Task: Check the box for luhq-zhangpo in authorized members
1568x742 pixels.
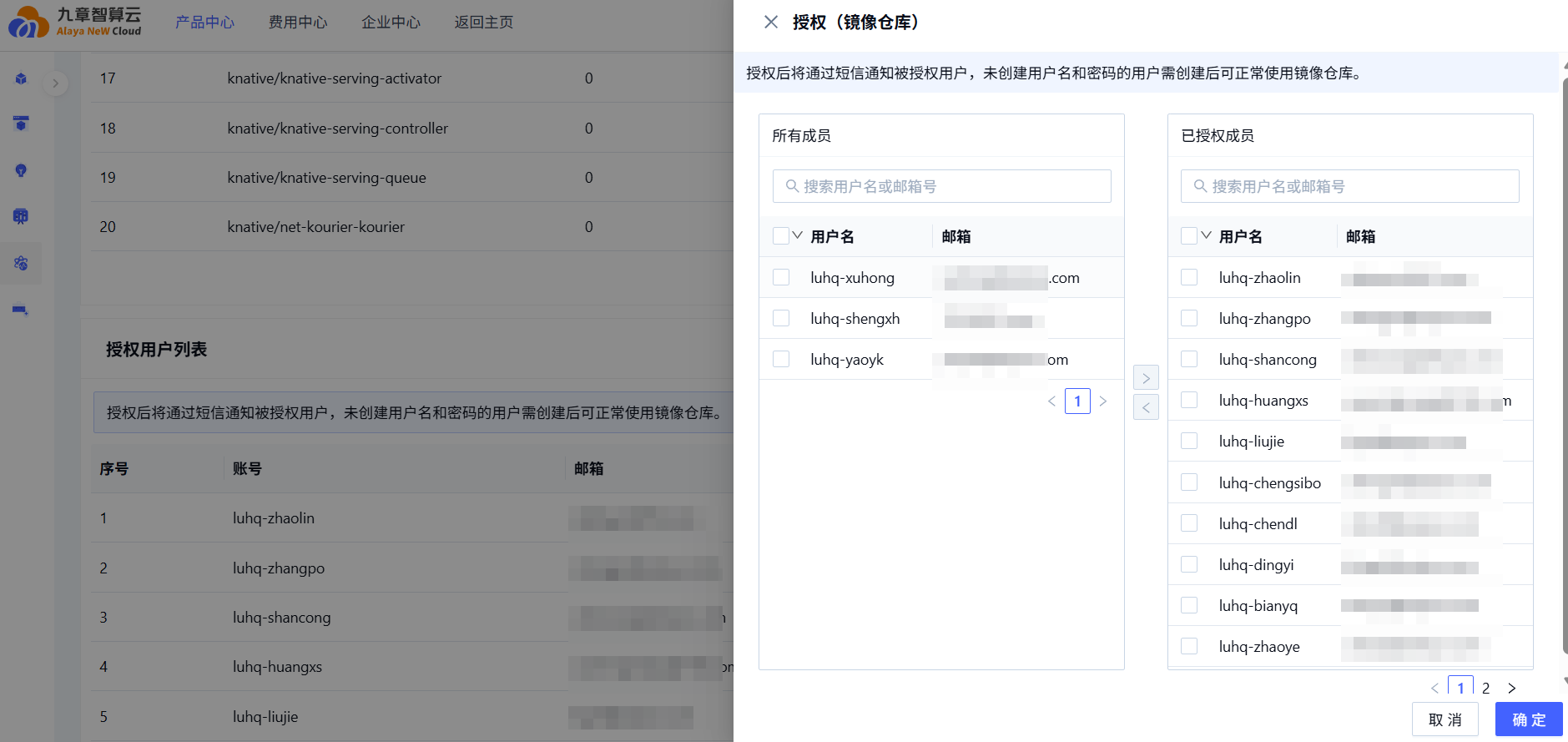Action: click(1189, 318)
